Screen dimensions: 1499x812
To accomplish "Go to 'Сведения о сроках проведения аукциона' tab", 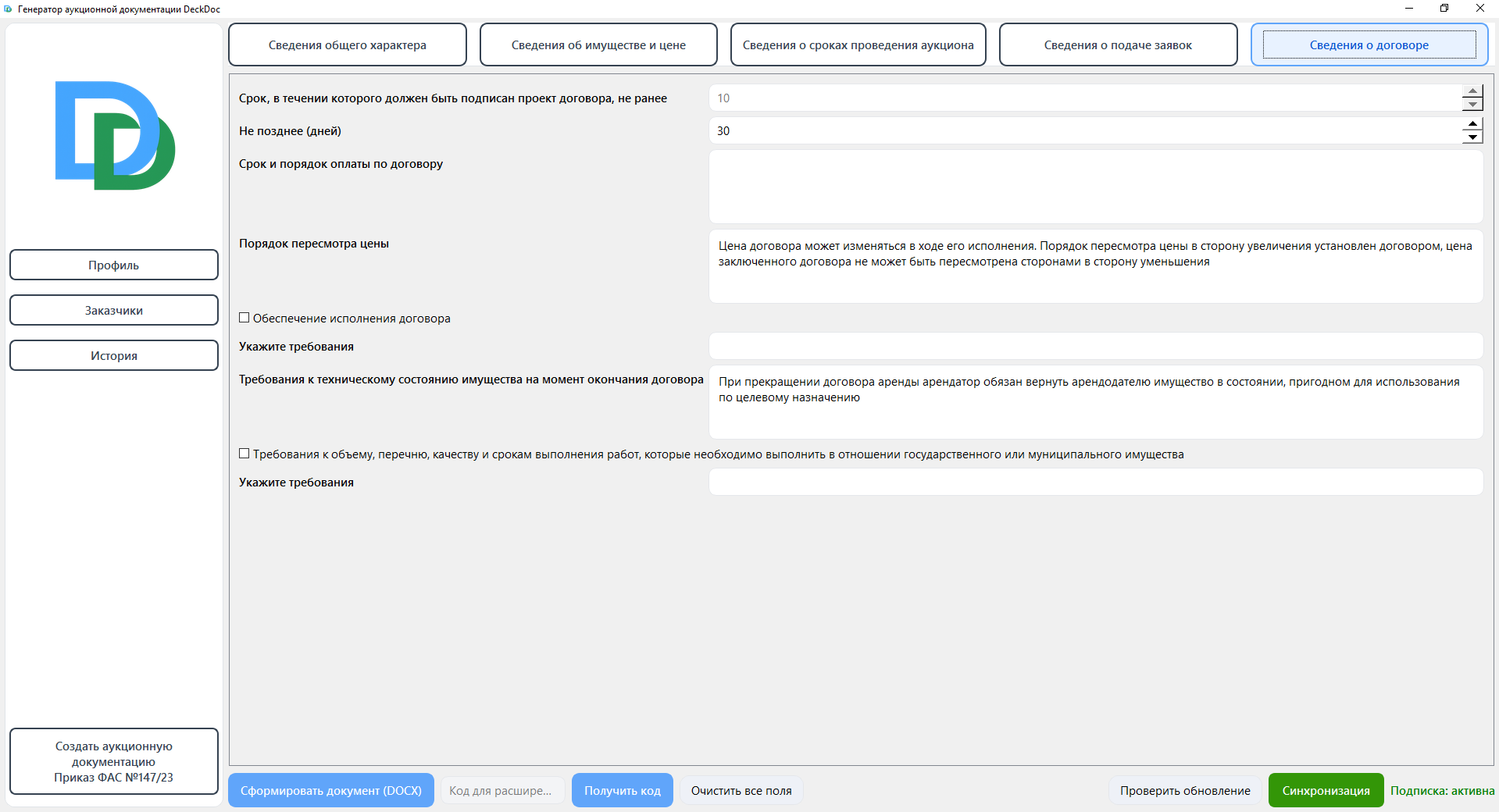I will [x=858, y=45].
